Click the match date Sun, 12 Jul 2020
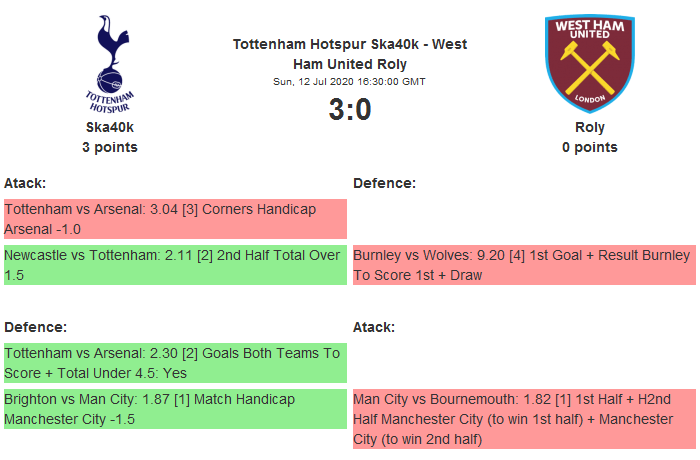The width and height of the screenshot is (700, 460). pyautogui.click(x=350, y=81)
